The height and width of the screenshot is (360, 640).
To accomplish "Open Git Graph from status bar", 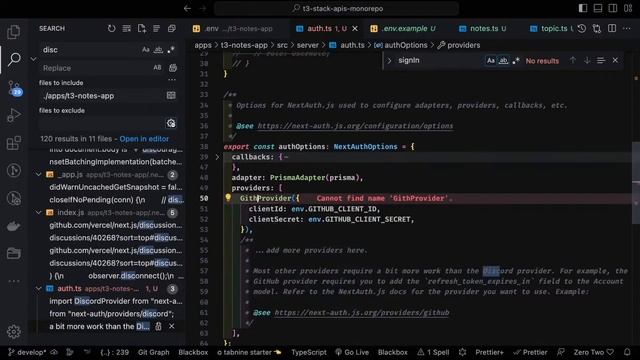I will point(153,352).
